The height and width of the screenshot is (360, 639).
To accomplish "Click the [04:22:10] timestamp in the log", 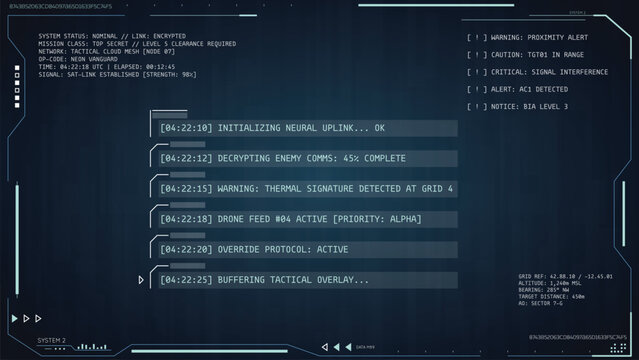I will click(186, 128).
